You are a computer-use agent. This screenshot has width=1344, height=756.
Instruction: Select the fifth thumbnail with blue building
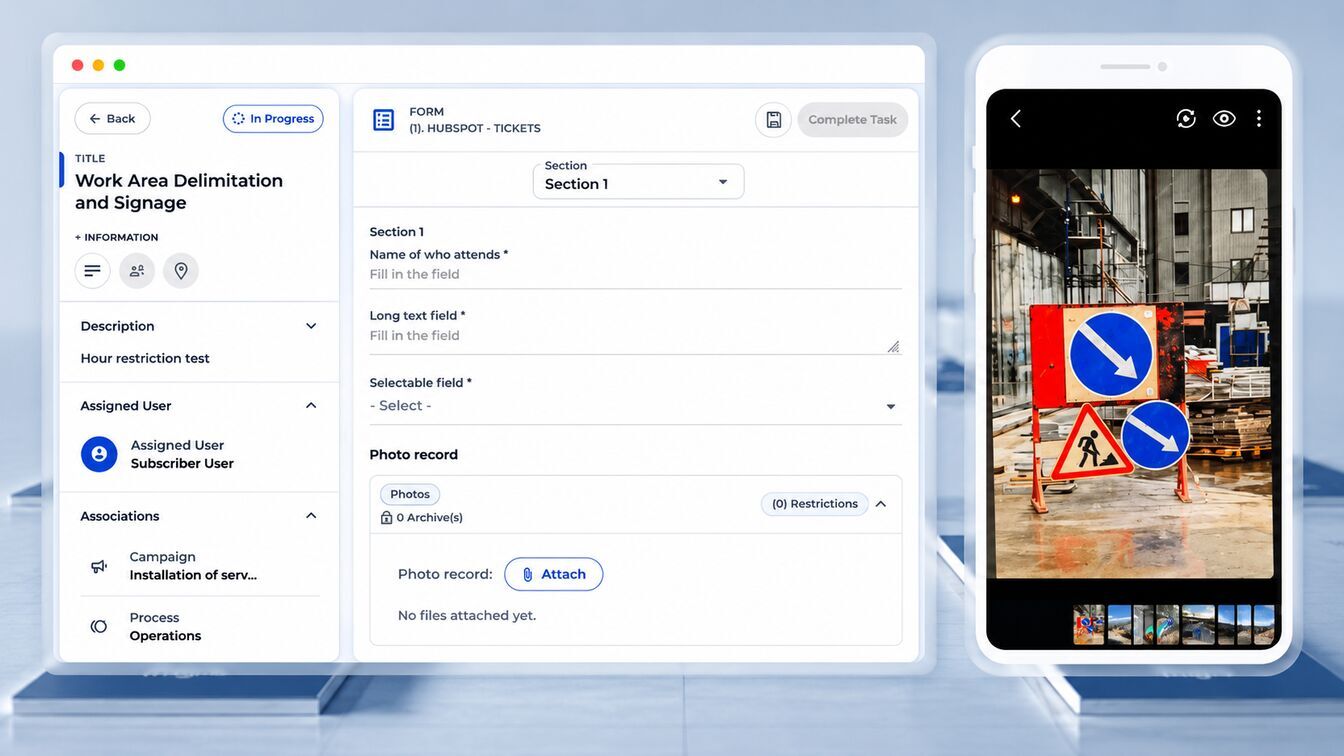pyautogui.click(x=1198, y=625)
